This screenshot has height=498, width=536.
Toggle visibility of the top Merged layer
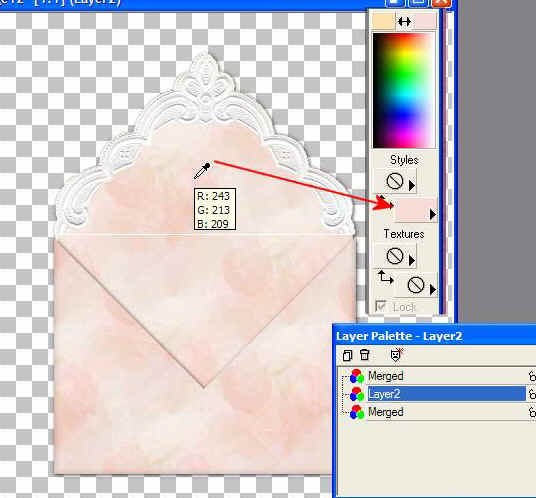(532, 376)
